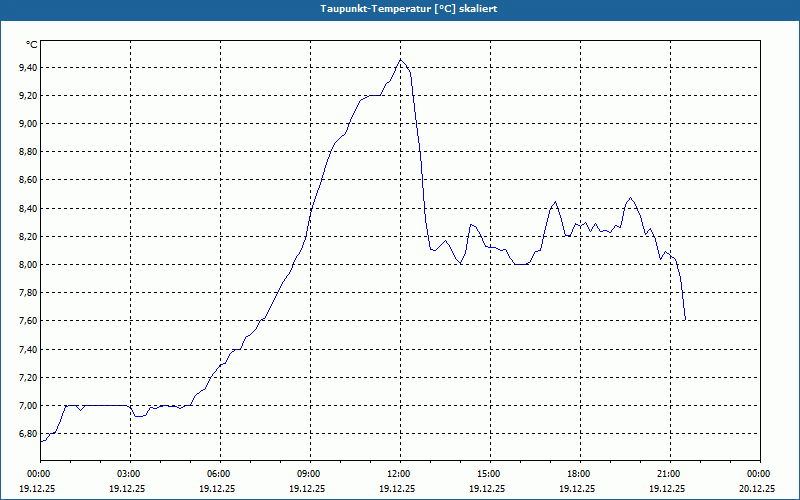Viewport: 800px width, 500px height.
Task: Select the "06:00" time label
Action: click(220, 474)
